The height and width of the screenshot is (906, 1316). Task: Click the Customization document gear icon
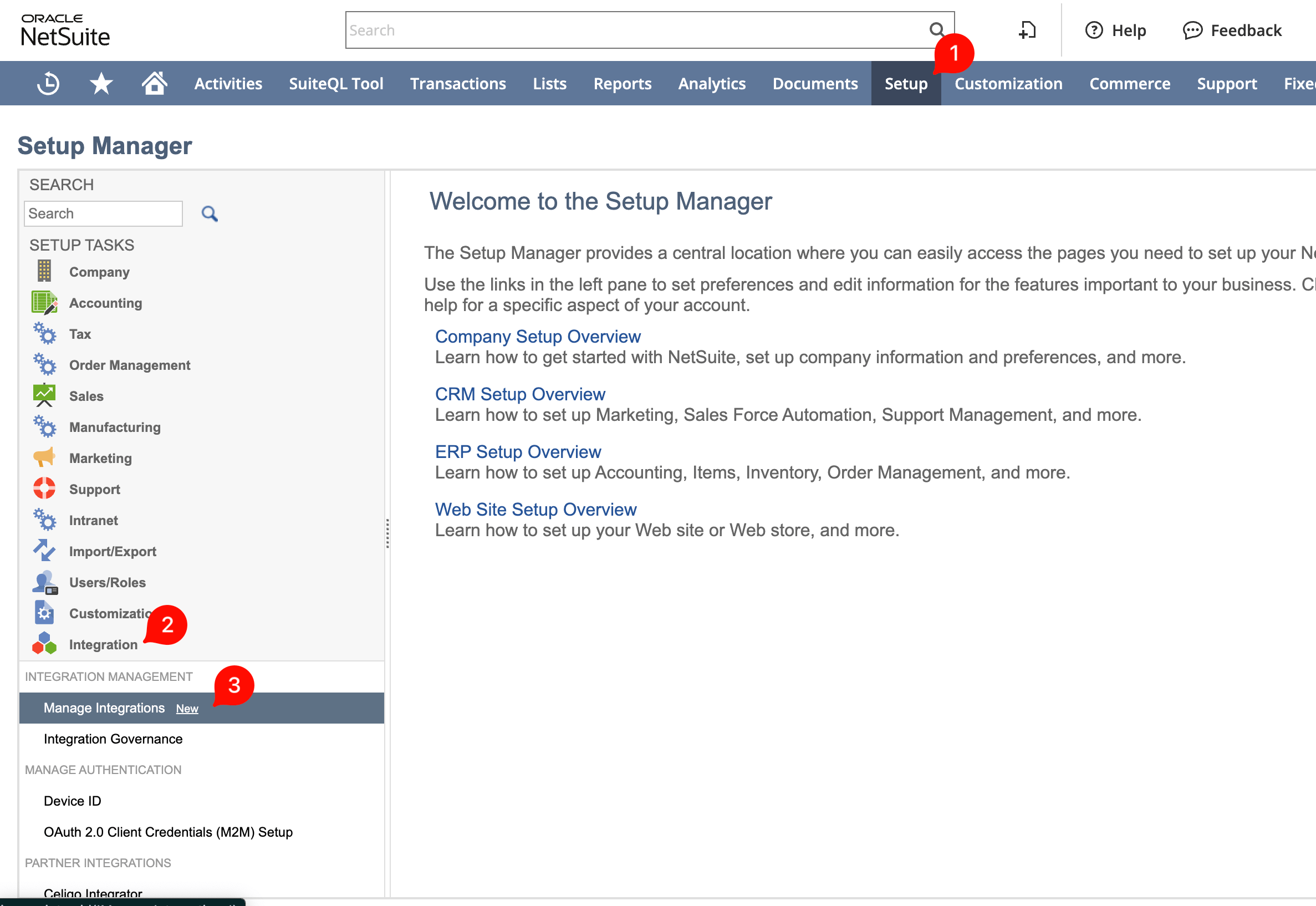tap(44, 613)
